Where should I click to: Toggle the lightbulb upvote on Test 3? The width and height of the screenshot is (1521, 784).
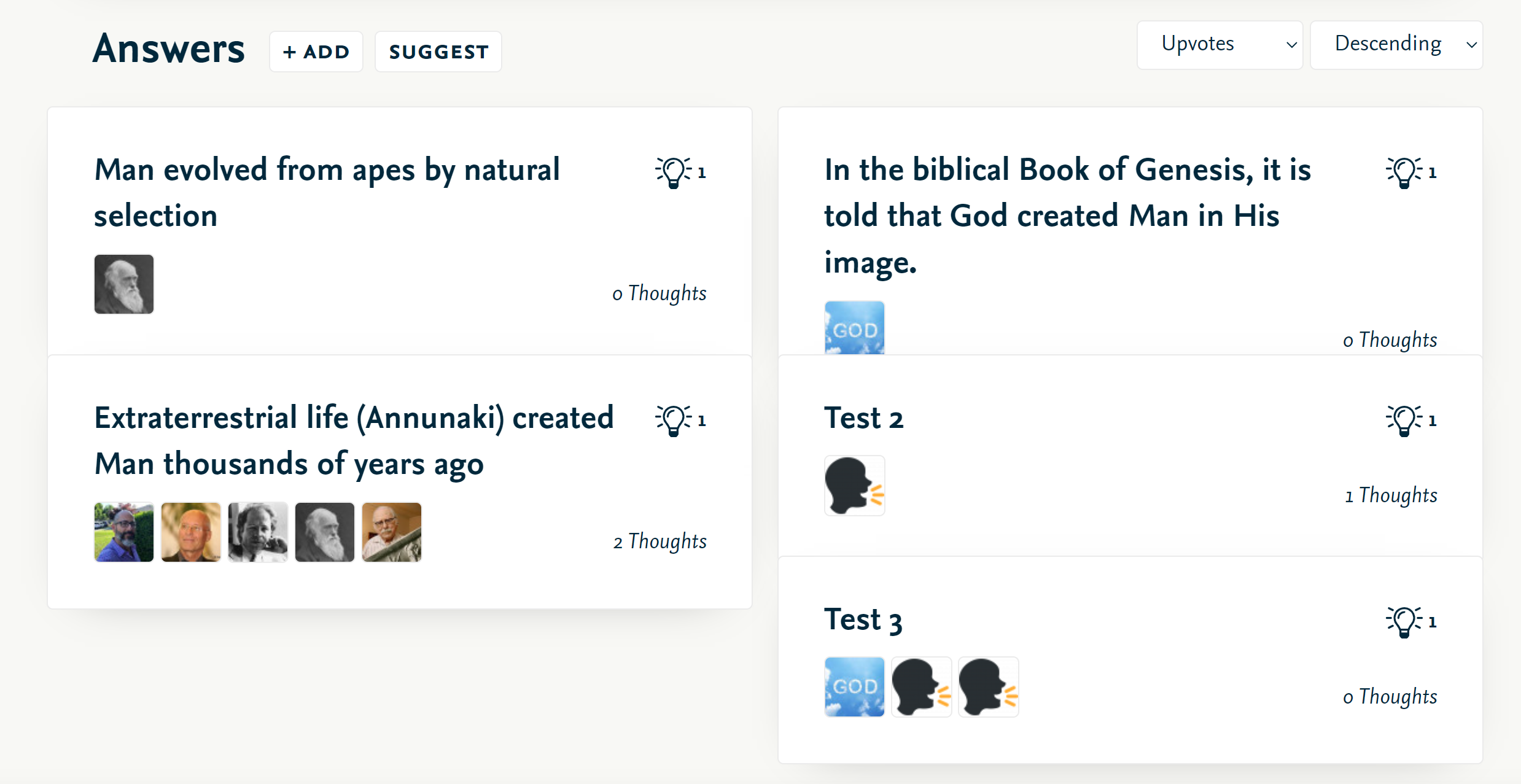(x=1404, y=622)
